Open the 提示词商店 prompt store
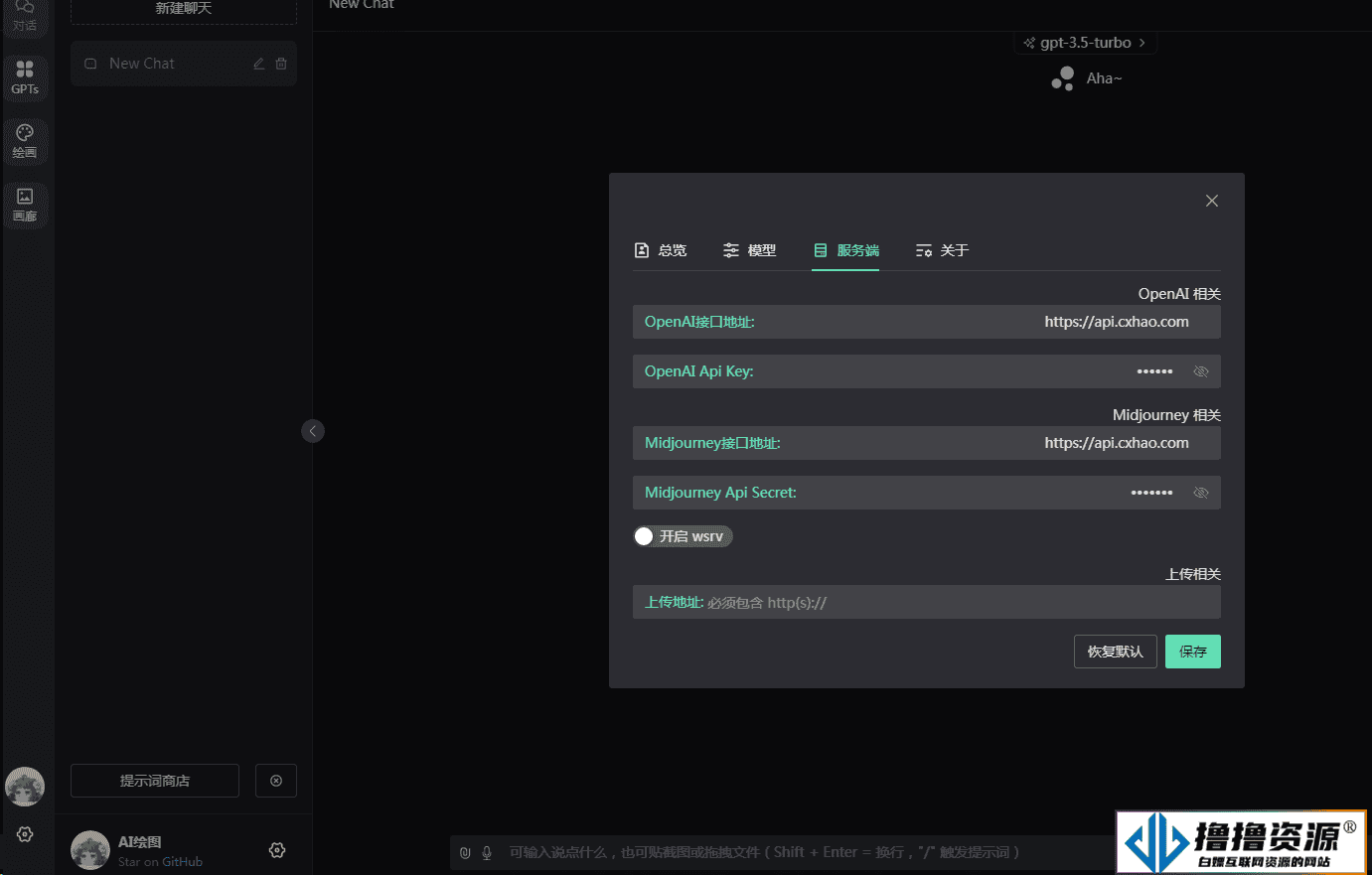The image size is (1372, 875). (155, 781)
